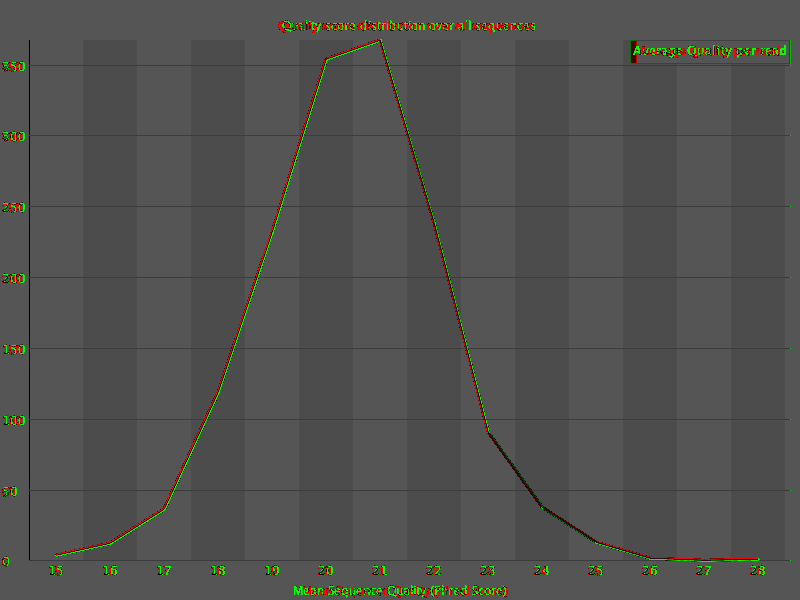Viewport: 800px width, 600px height.
Task: Pick y-axis tick label 150
Action: (13, 349)
